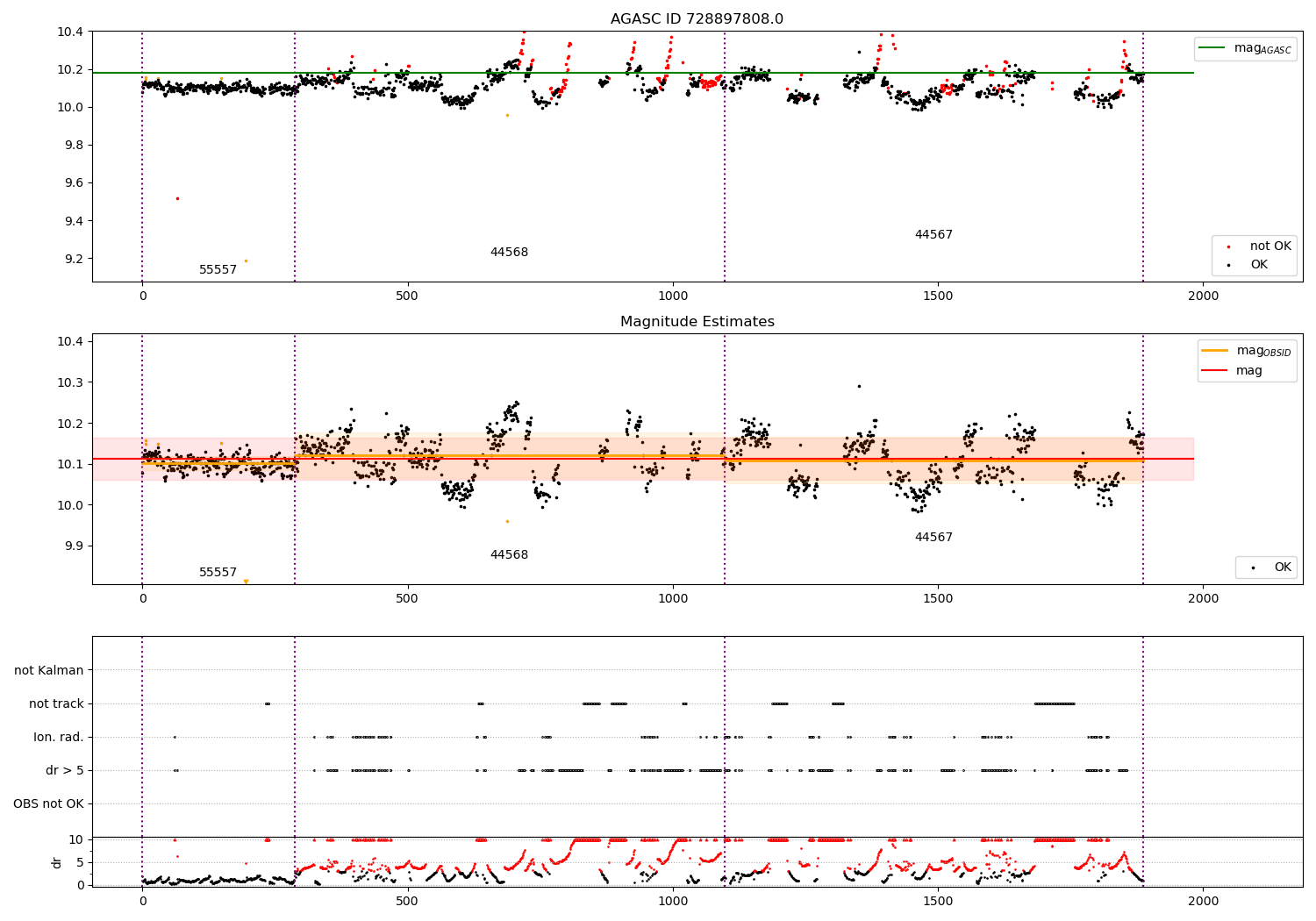Screen dimensions: 1316x921
Task: Click the '1500' x-tick under Magnitude Estimates plot
Action: pyautogui.click(x=938, y=599)
